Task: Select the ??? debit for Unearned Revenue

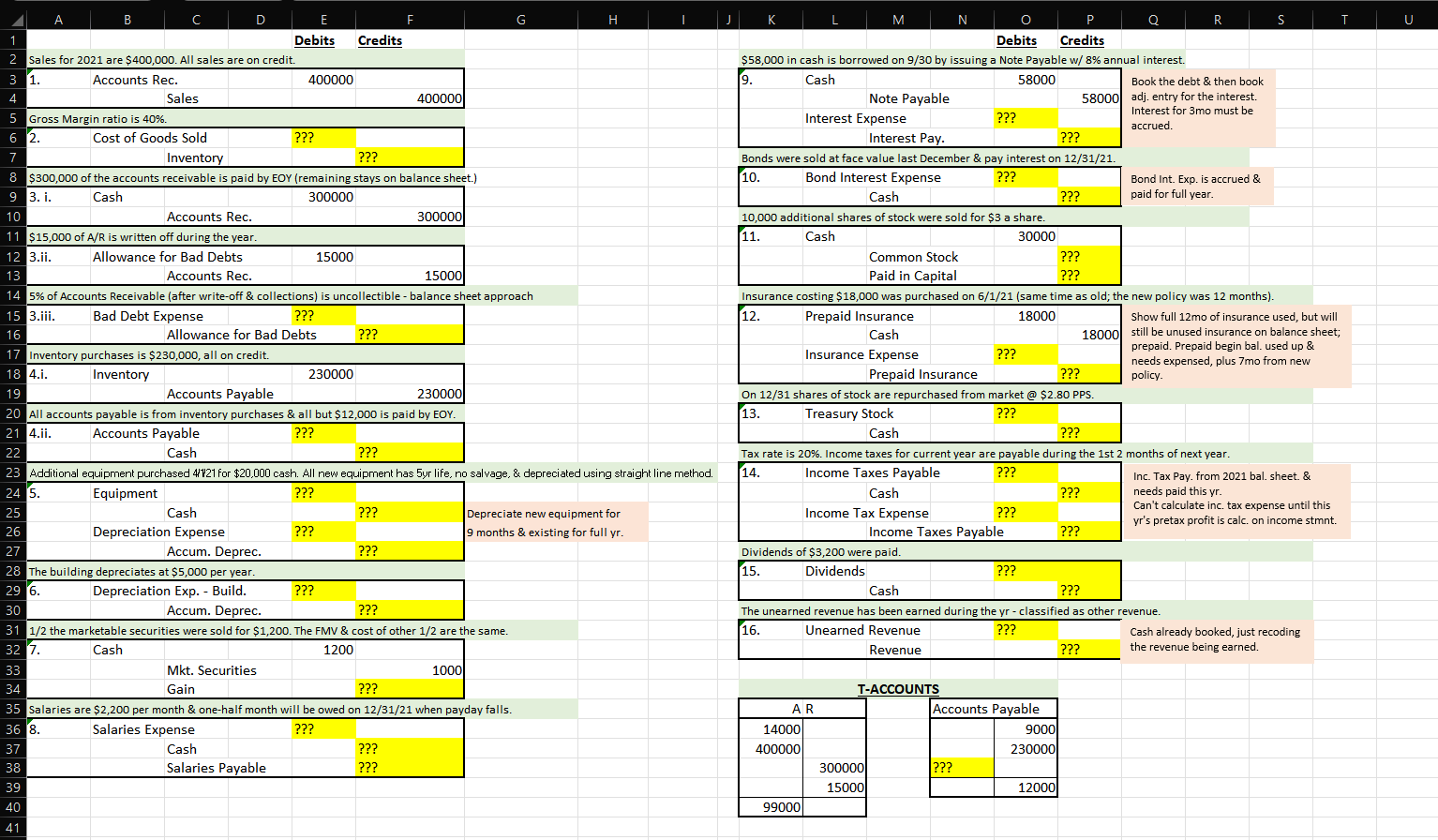Action: (1026, 630)
